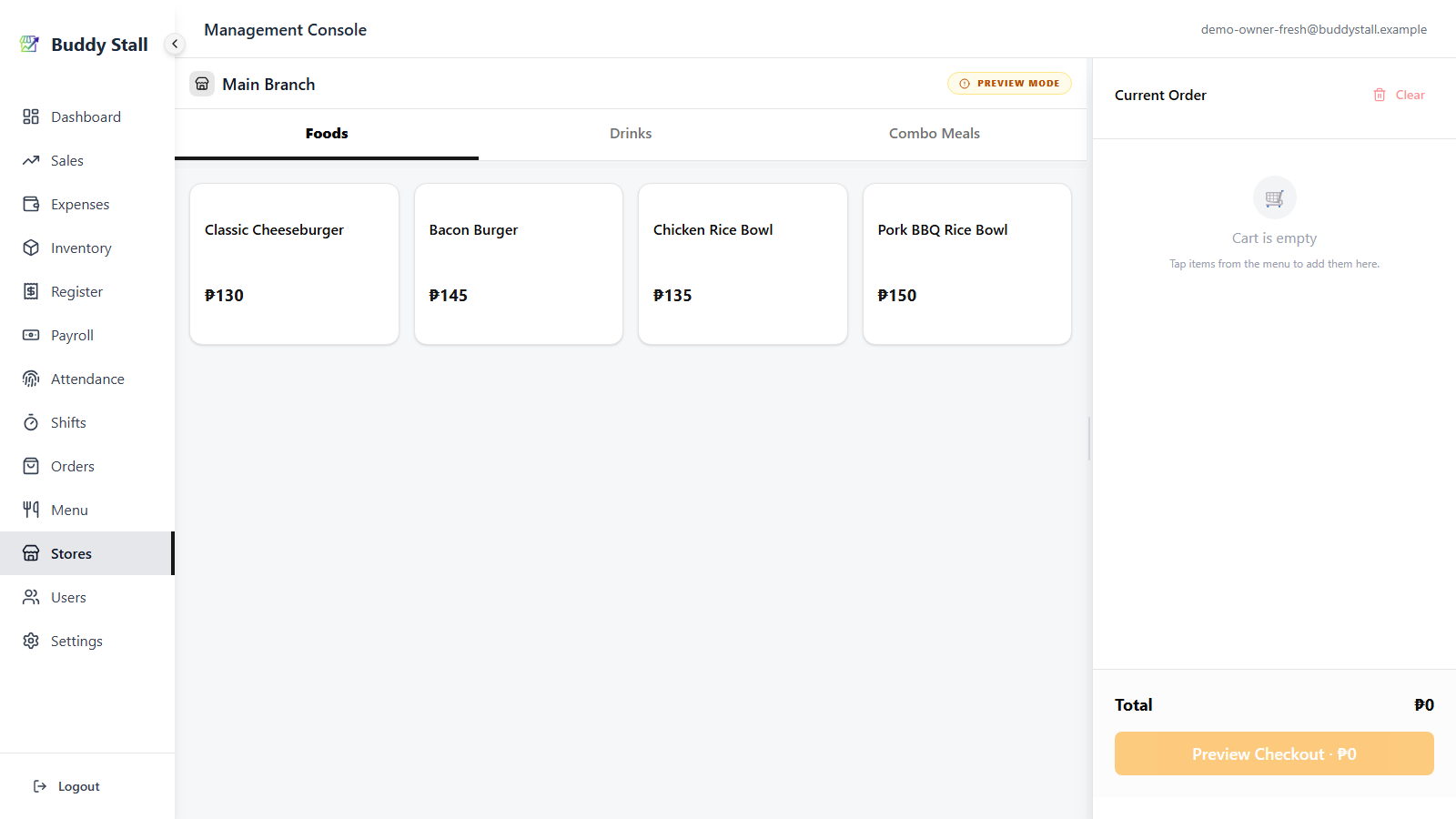Click the panel resize handle beside order panel
This screenshot has height=819, width=1456.
[1089, 439]
